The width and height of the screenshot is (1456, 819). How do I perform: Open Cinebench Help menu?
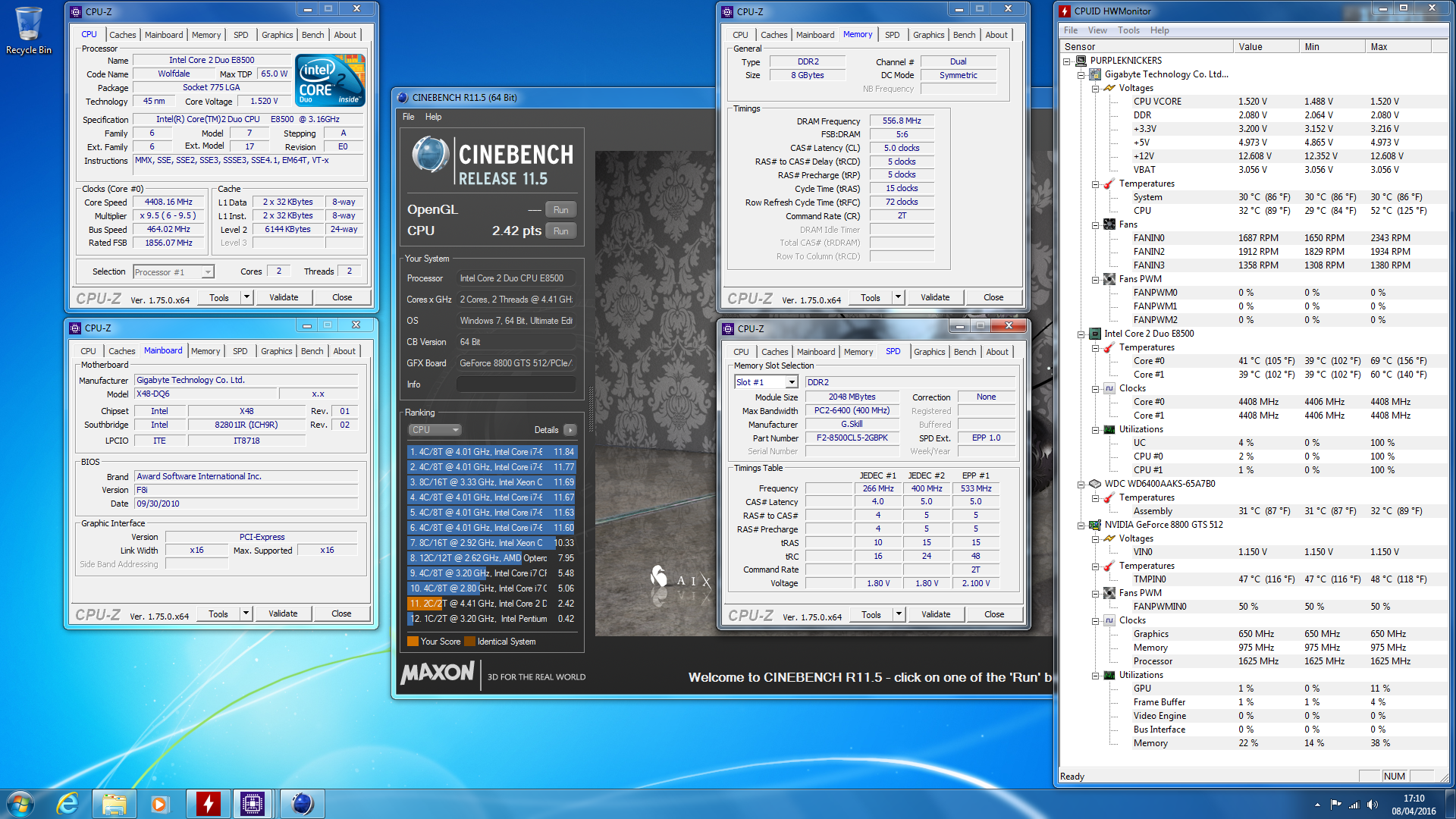(433, 117)
